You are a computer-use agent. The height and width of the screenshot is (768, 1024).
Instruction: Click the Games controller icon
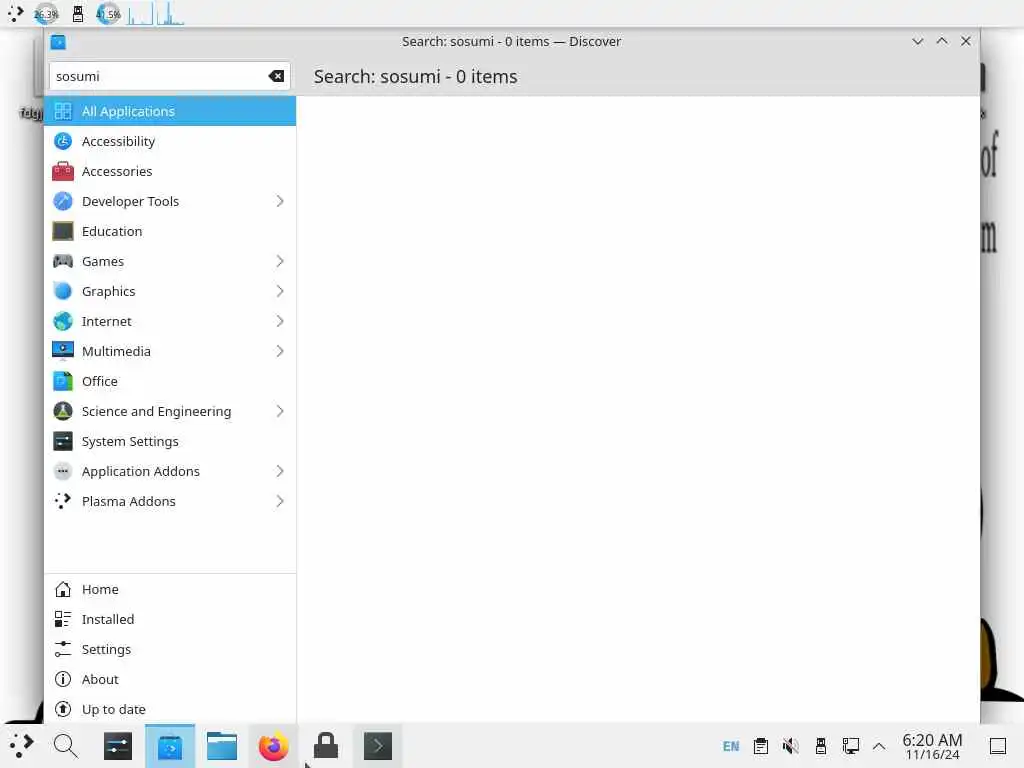pyautogui.click(x=63, y=261)
